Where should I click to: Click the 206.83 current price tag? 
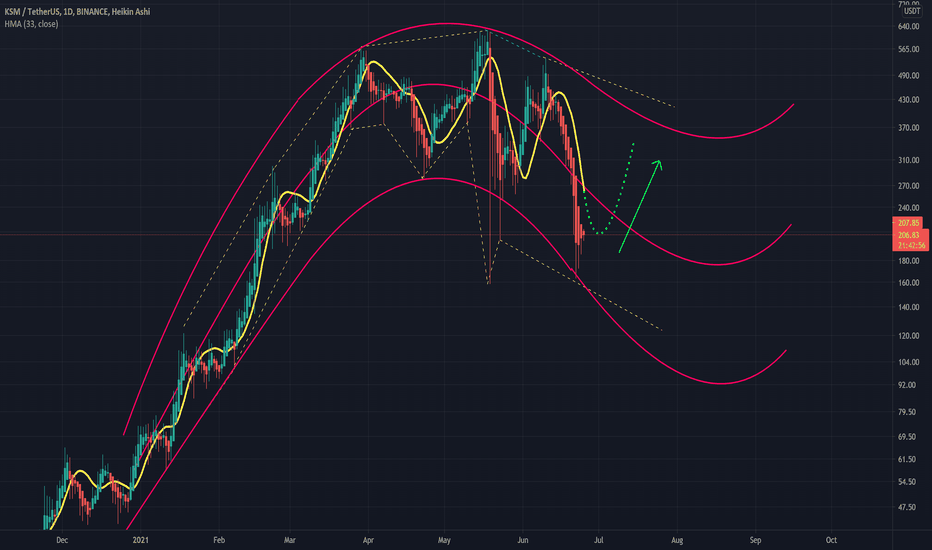click(909, 235)
